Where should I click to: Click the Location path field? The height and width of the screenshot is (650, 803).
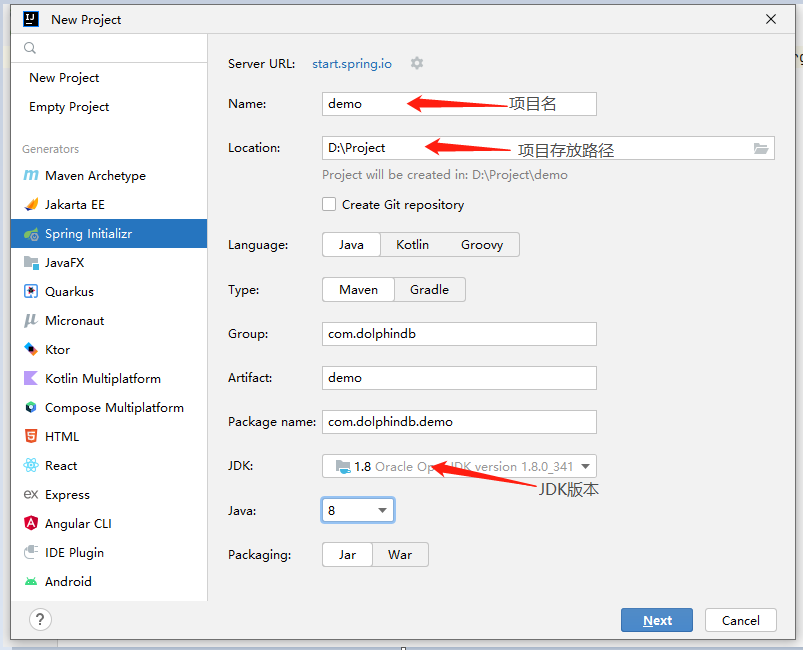point(548,148)
